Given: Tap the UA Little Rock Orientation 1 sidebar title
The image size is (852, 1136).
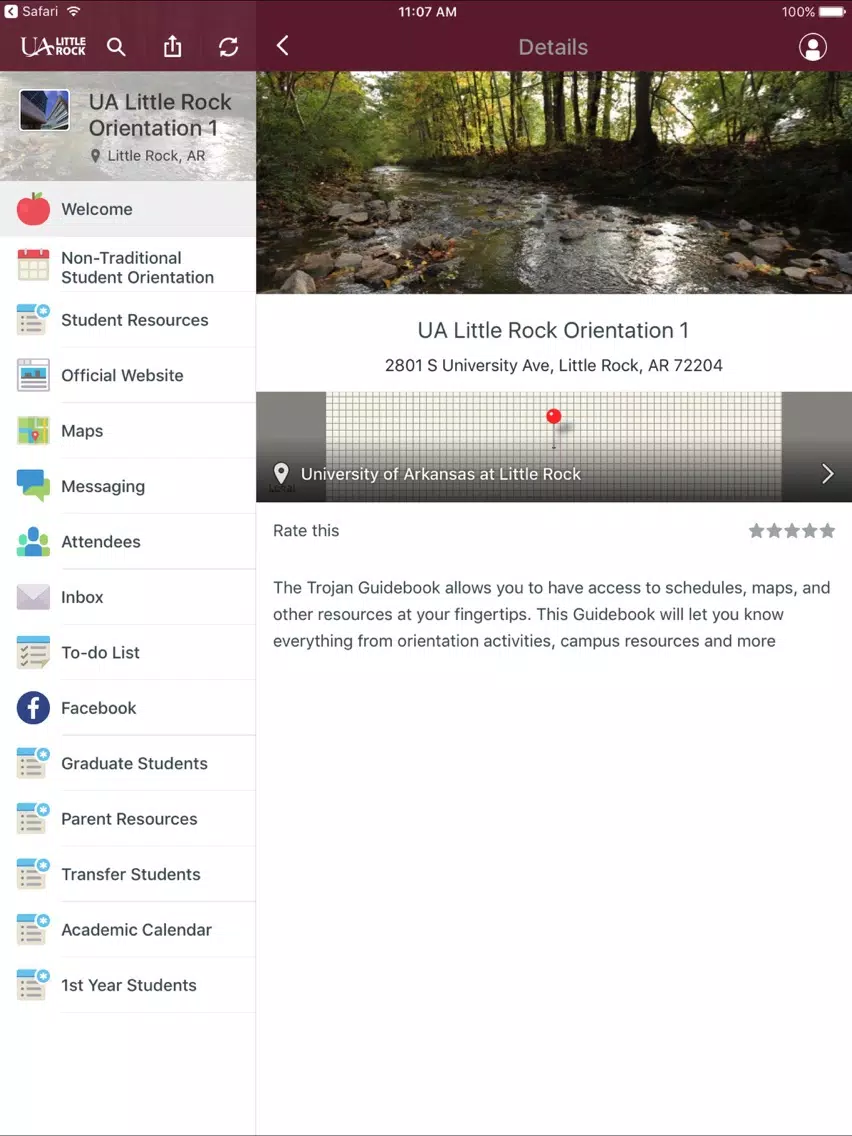Looking at the screenshot, I should [x=160, y=114].
